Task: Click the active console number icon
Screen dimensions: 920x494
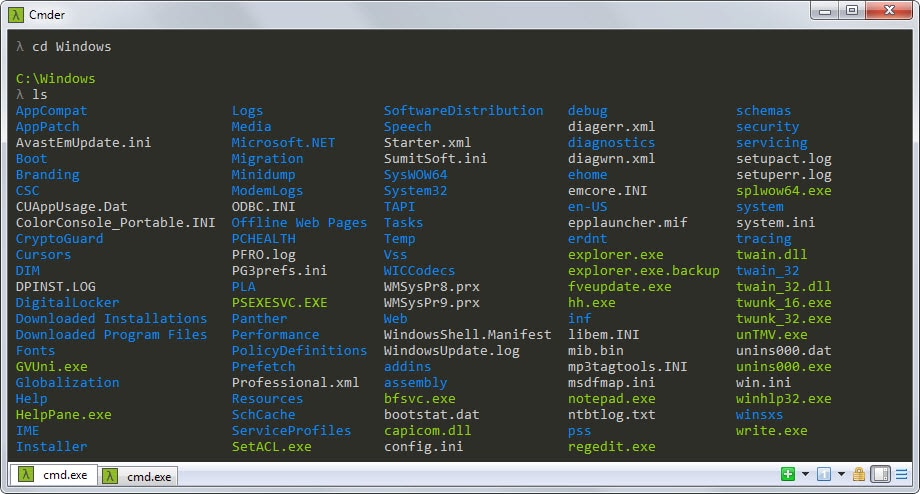Action: (825, 474)
